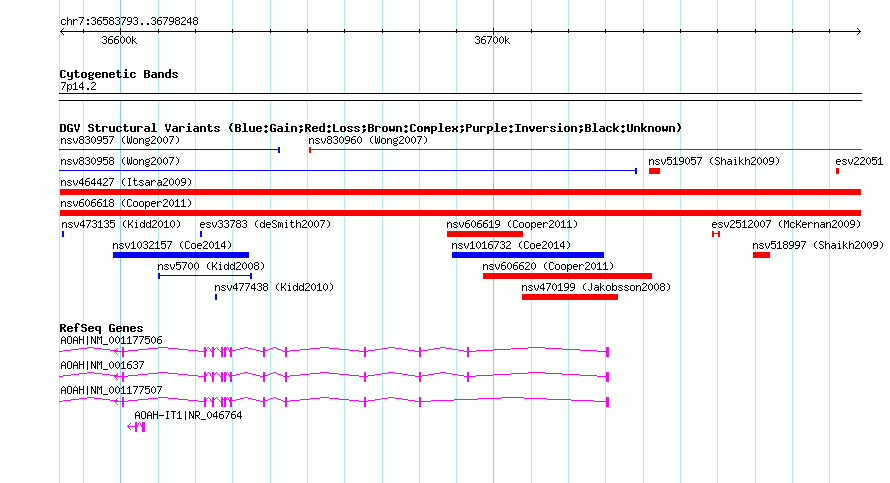
Task: Click the nsv5700 blue gain line
Action: coord(205,276)
